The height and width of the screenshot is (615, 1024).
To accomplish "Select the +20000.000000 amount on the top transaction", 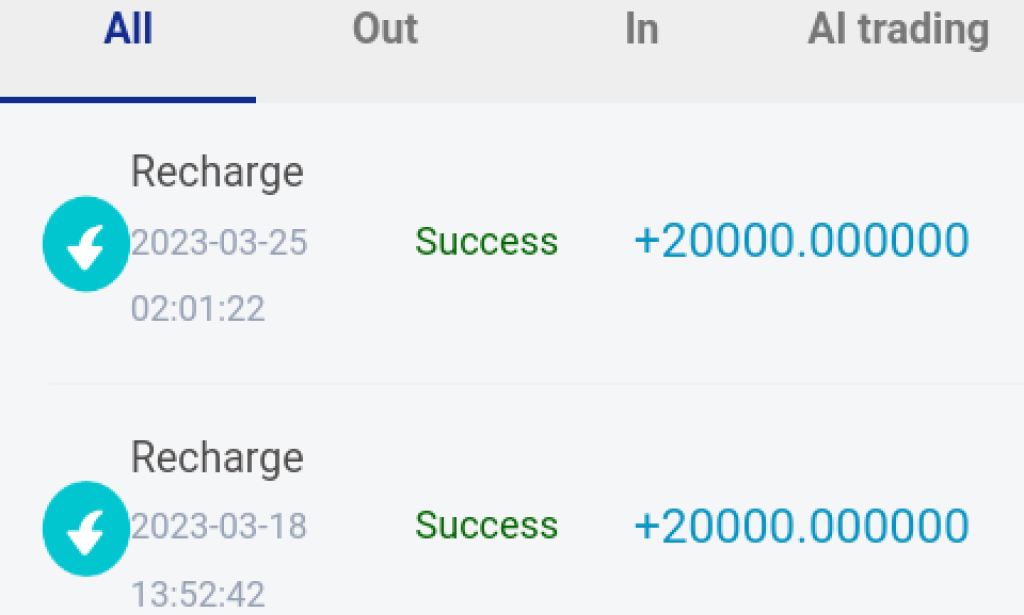I will click(x=801, y=240).
